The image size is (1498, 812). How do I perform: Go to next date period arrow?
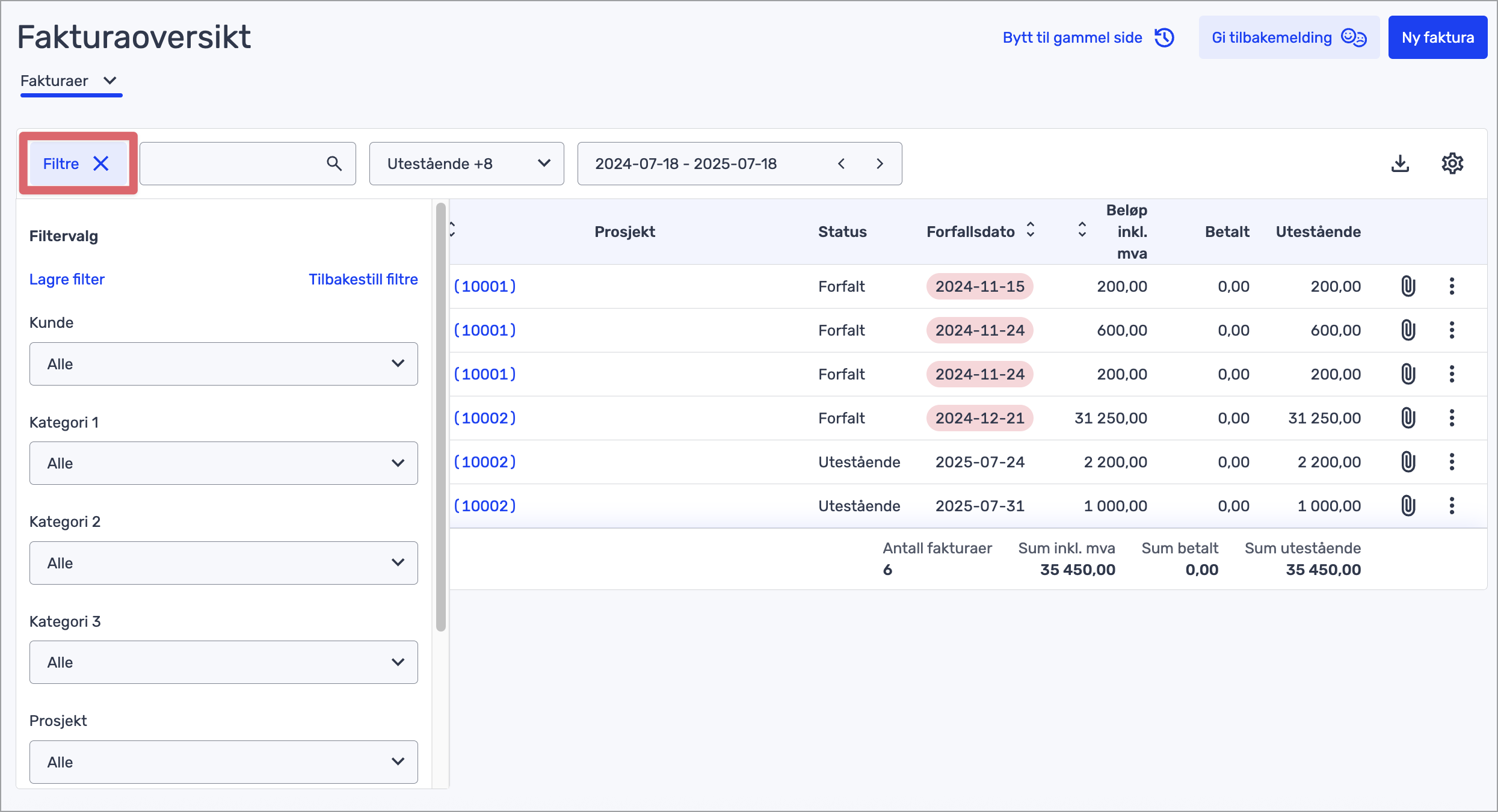click(880, 164)
